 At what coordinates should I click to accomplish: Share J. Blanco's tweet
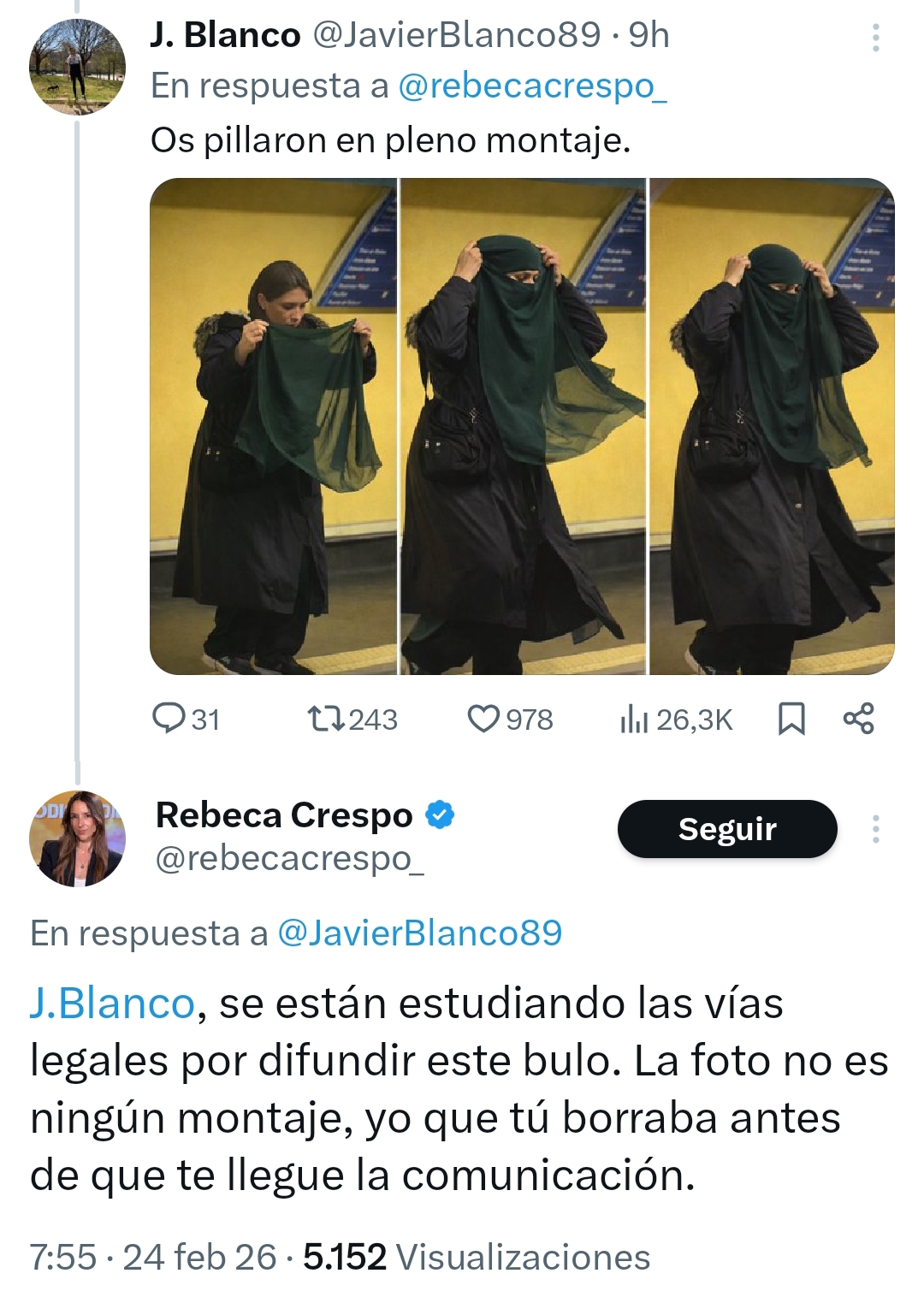(858, 719)
